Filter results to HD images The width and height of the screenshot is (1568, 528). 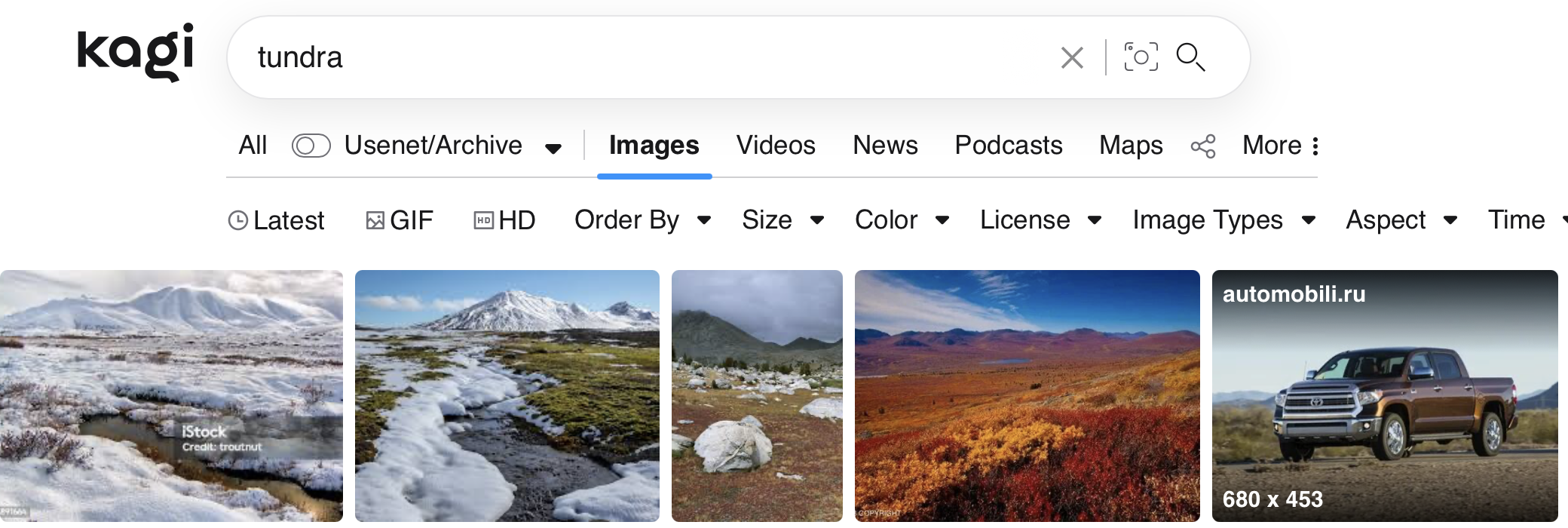[x=504, y=220]
